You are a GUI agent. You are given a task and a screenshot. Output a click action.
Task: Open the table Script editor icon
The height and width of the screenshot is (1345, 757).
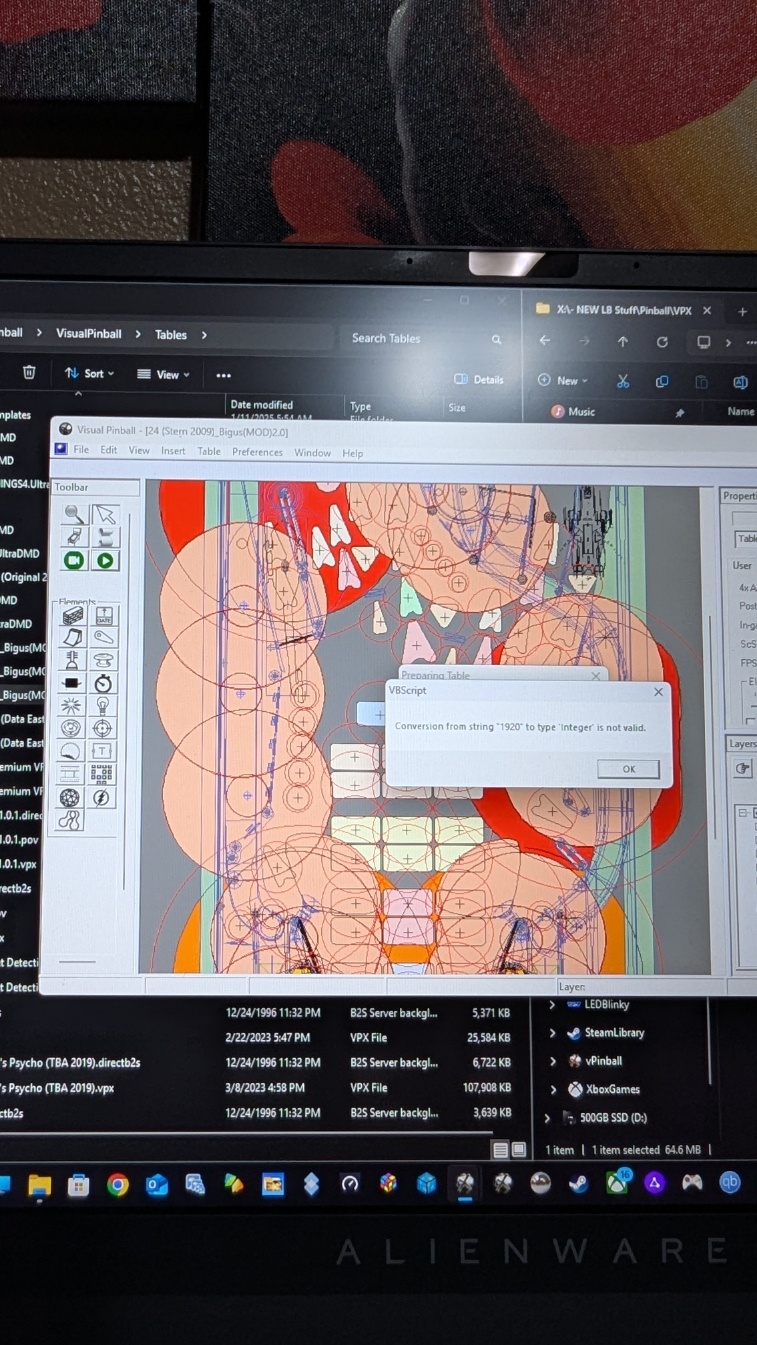click(x=104, y=538)
